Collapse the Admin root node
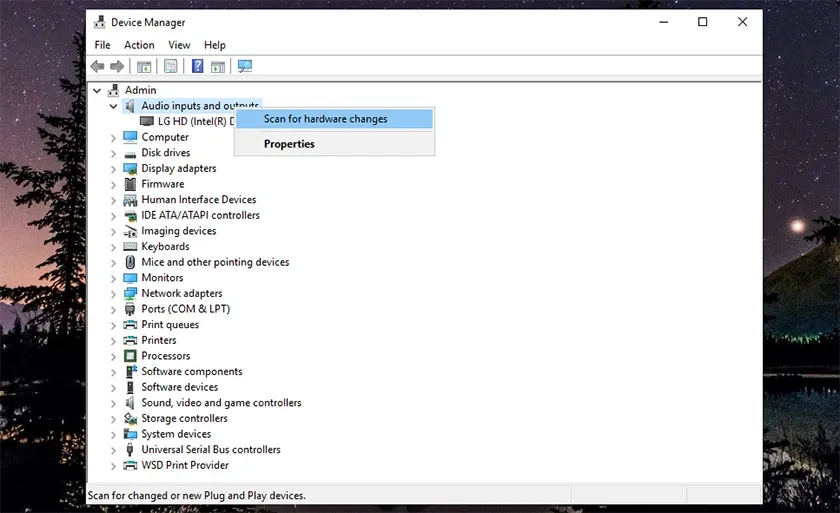 click(97, 91)
